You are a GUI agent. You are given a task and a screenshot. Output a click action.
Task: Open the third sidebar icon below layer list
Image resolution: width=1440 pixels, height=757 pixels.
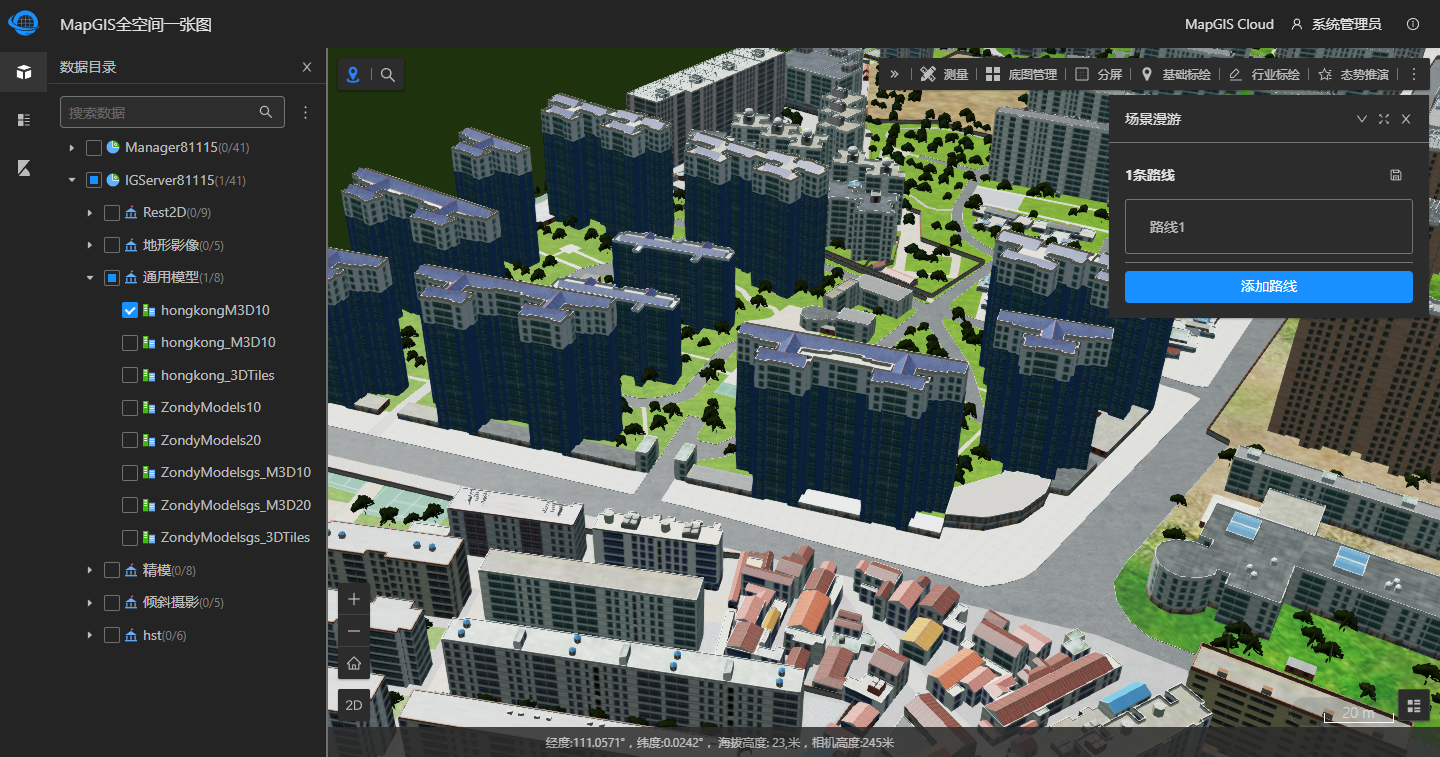pyautogui.click(x=24, y=168)
